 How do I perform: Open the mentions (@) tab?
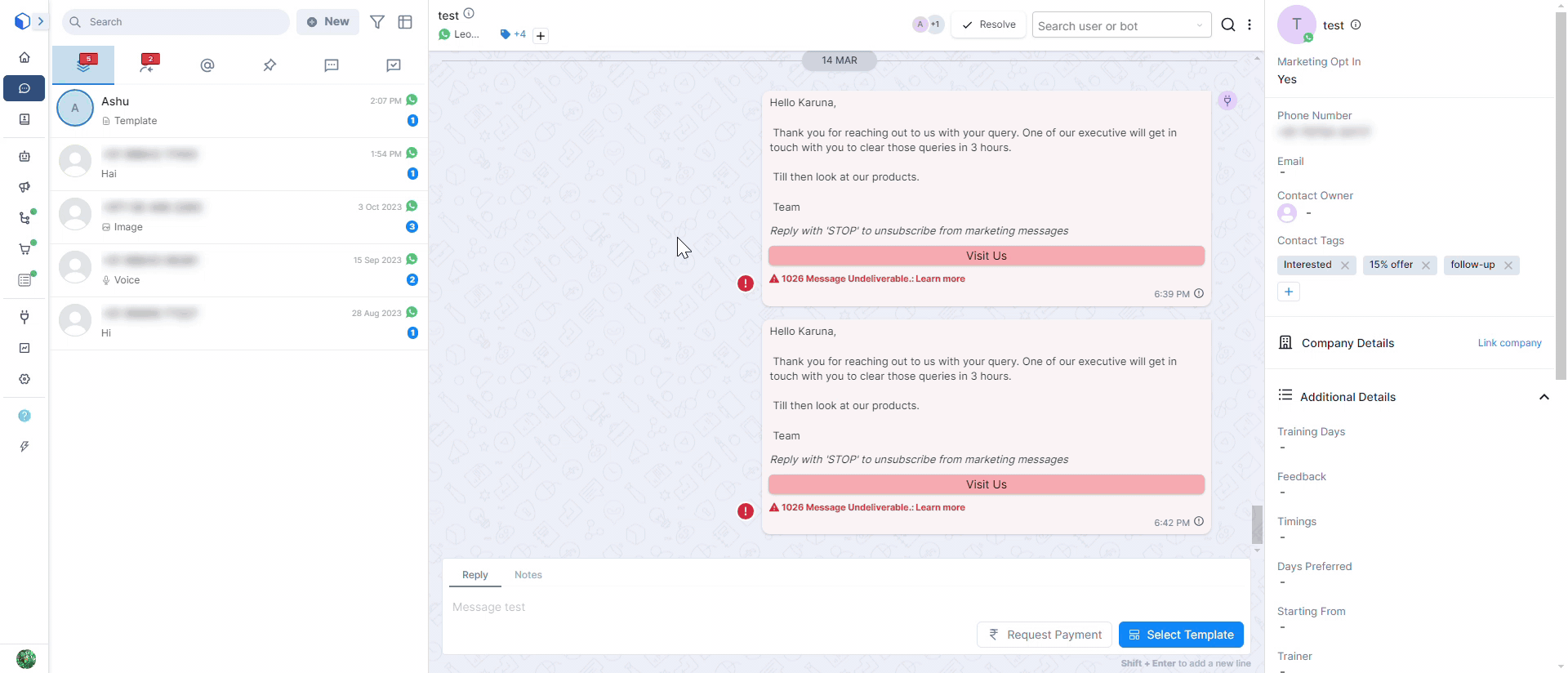[x=207, y=65]
